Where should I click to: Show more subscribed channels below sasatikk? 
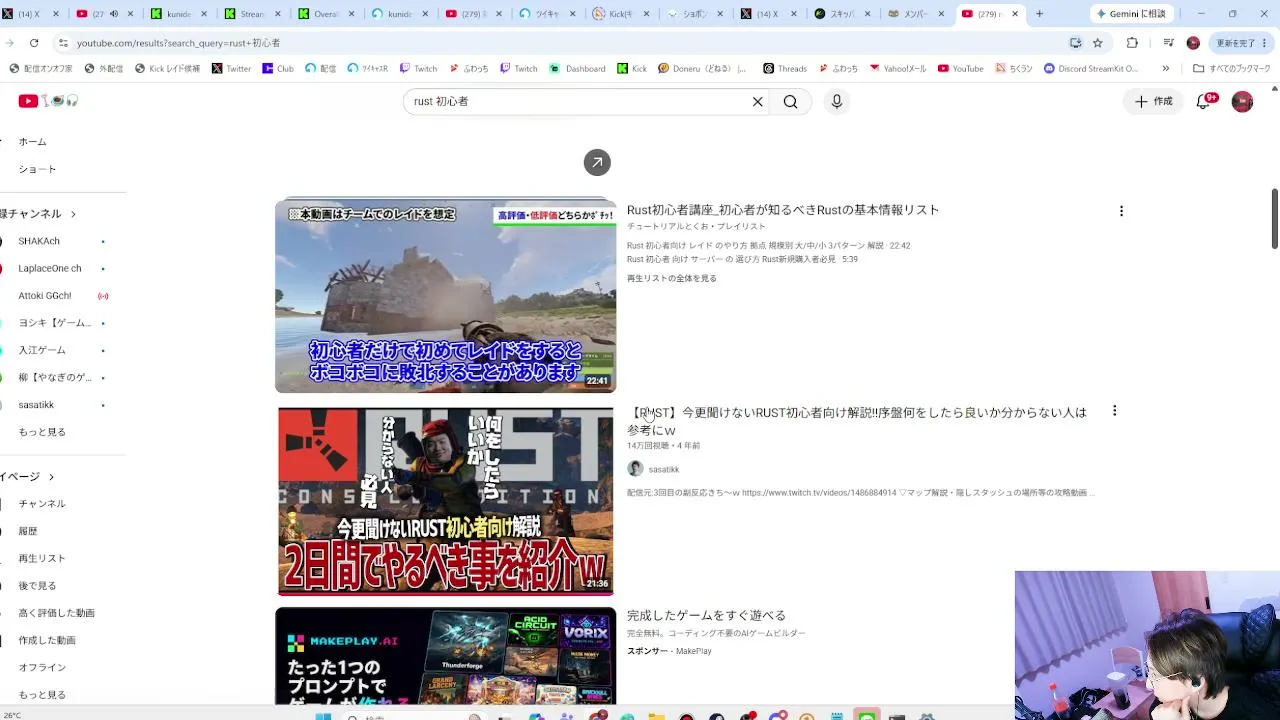[x=42, y=432]
